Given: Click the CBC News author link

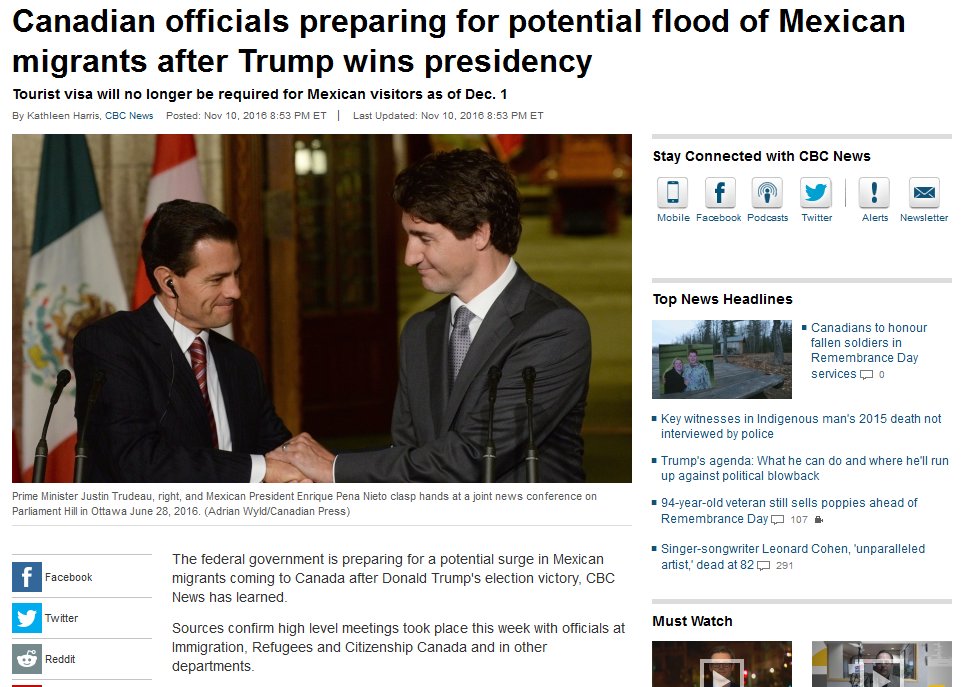Looking at the screenshot, I should 129,115.
